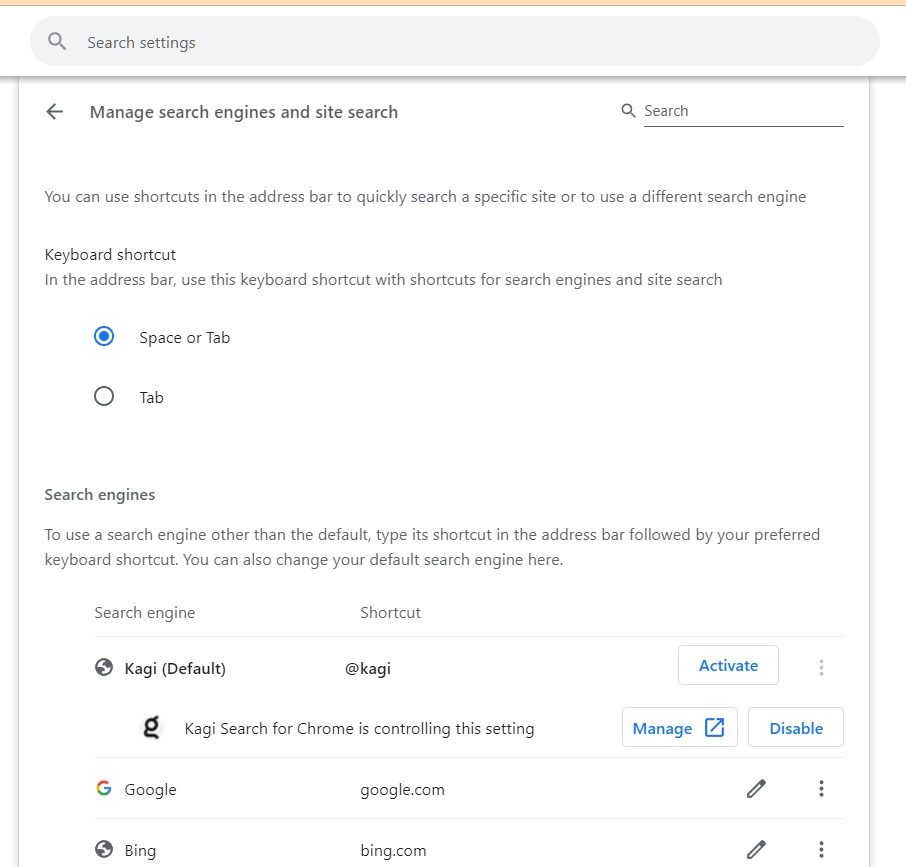Click the Google logo icon

point(104,789)
